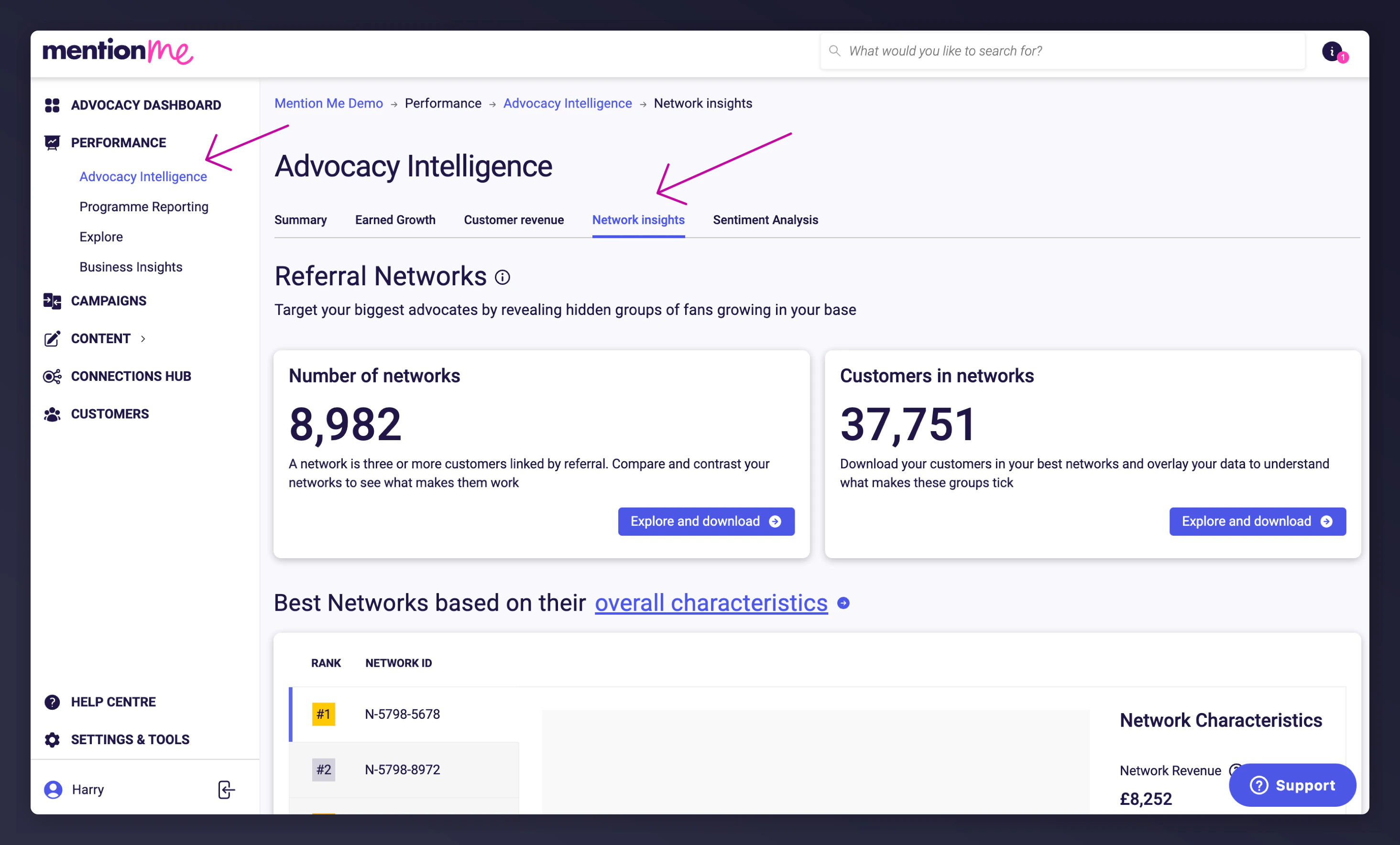Click the info icon next to Referral Networks
The width and height of the screenshot is (1400, 845).
pos(502,277)
